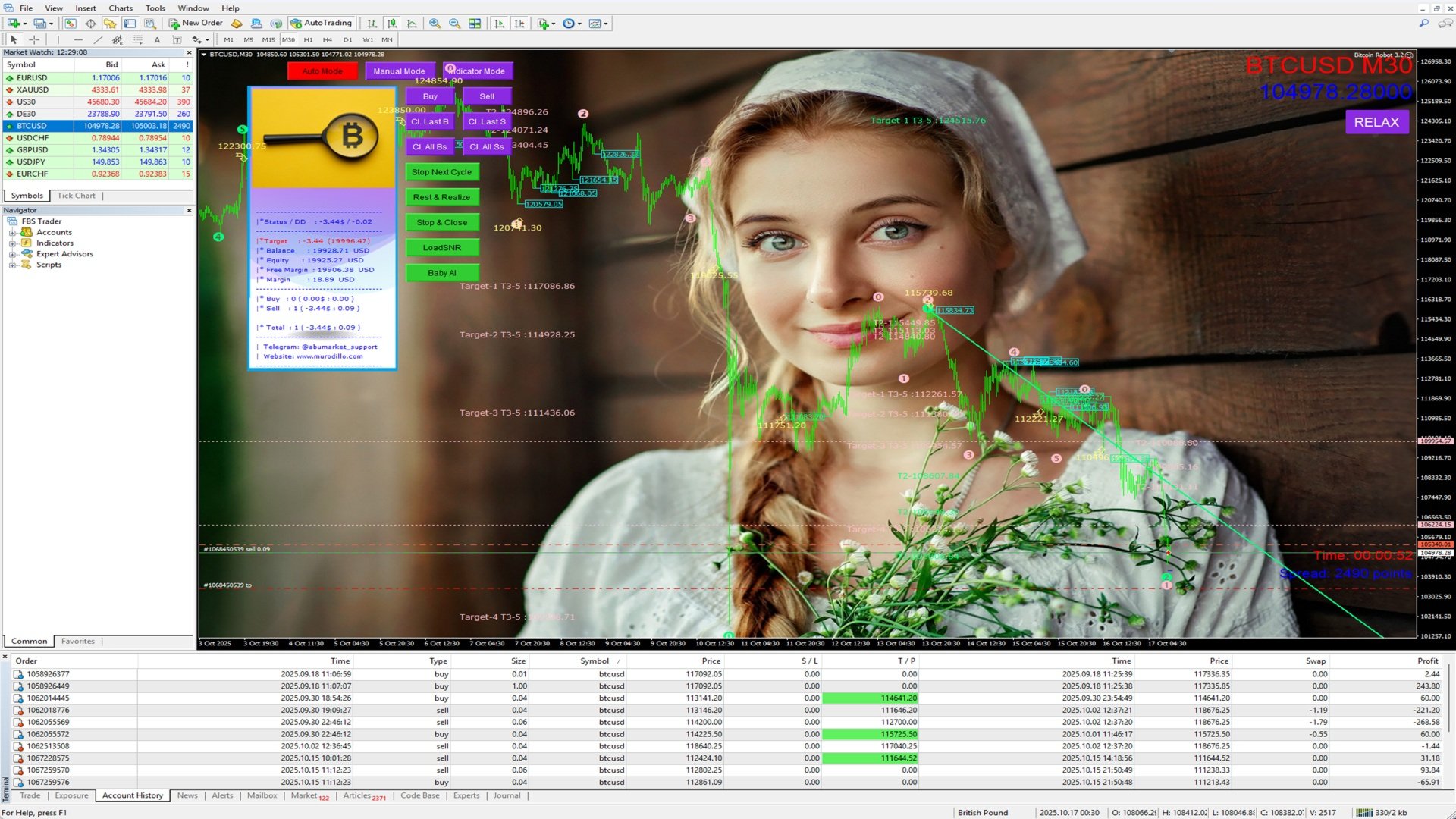This screenshot has width=1456, height=819.
Task: Click the red Auto Mode button
Action: [x=322, y=71]
